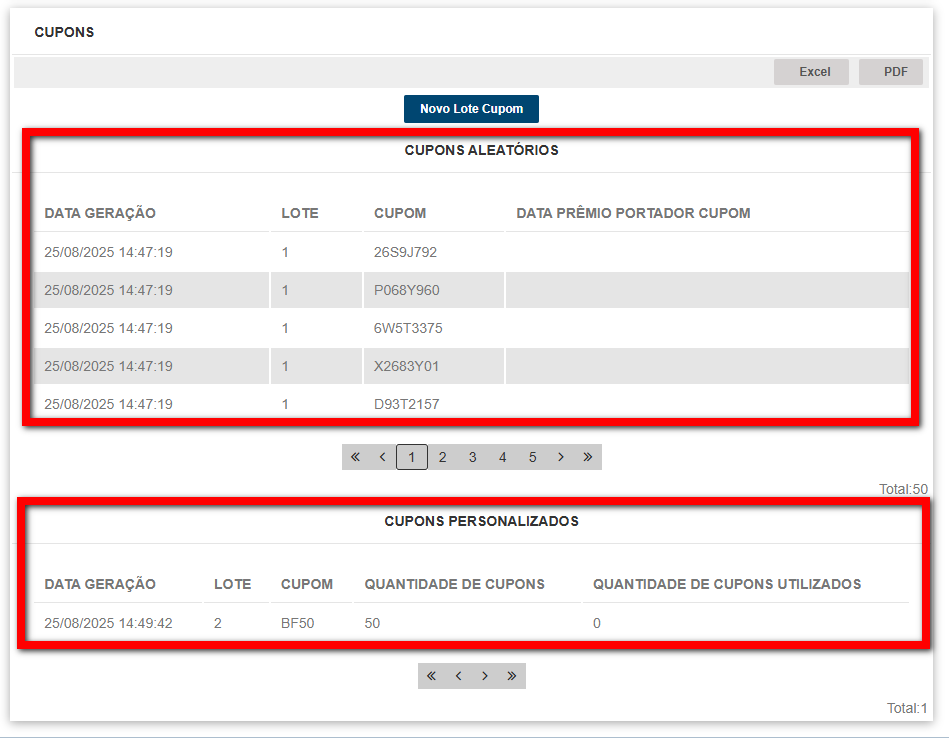Select the BF50 personalized coupon row
The width and height of the screenshot is (949, 738).
298,623
